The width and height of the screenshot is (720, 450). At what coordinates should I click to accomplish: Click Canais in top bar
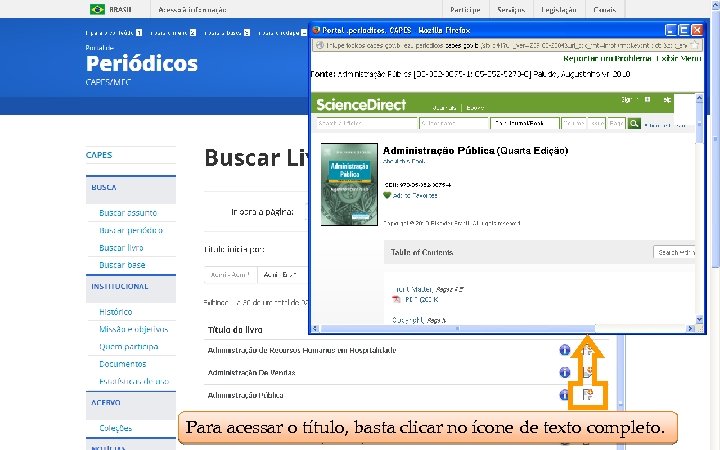point(605,10)
